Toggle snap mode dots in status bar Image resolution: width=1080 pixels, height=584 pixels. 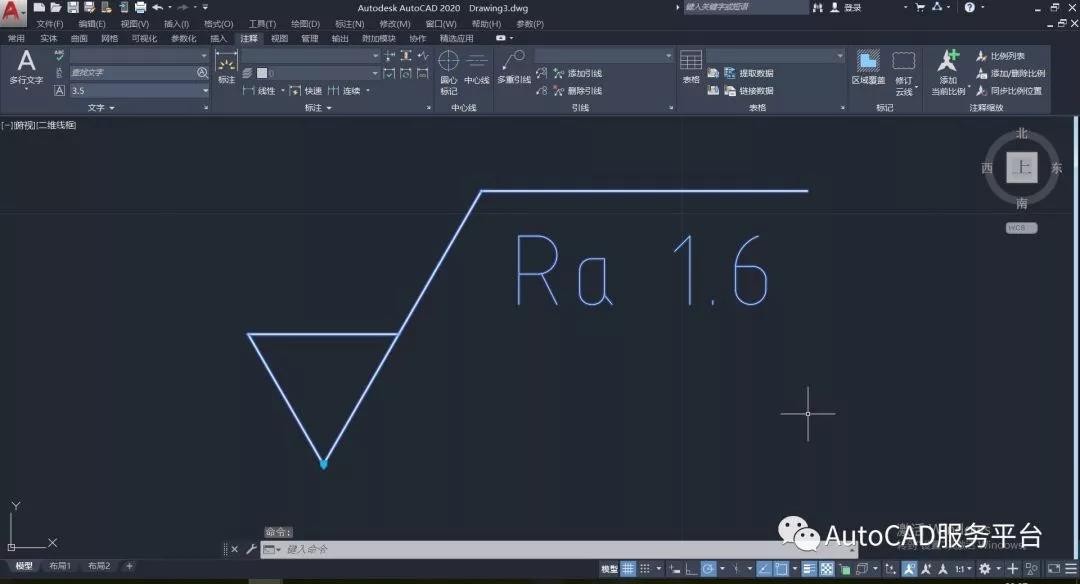(645, 568)
